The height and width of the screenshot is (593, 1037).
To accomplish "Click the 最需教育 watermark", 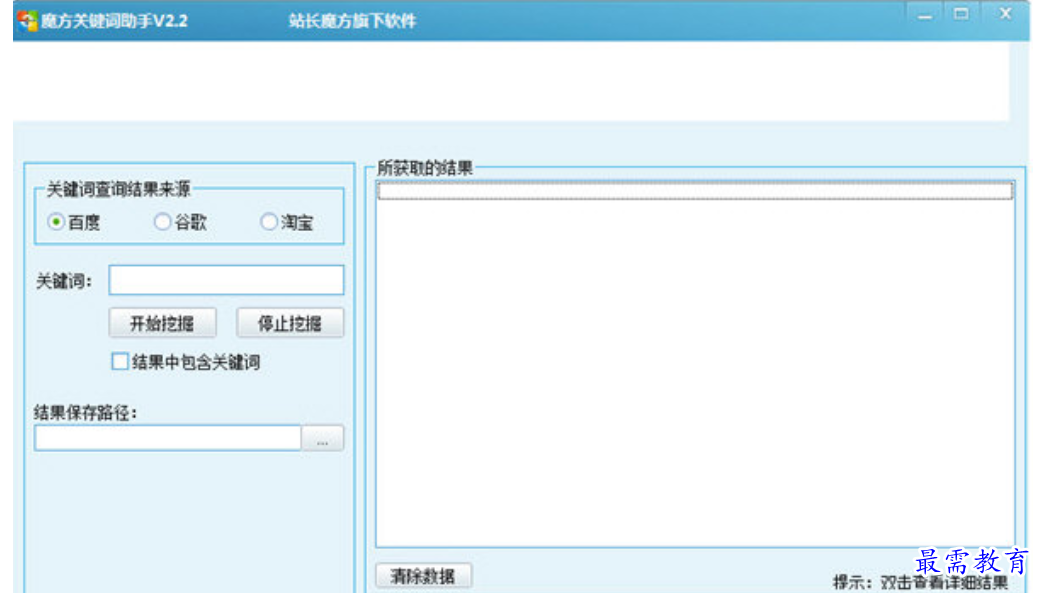I will (x=972, y=562).
